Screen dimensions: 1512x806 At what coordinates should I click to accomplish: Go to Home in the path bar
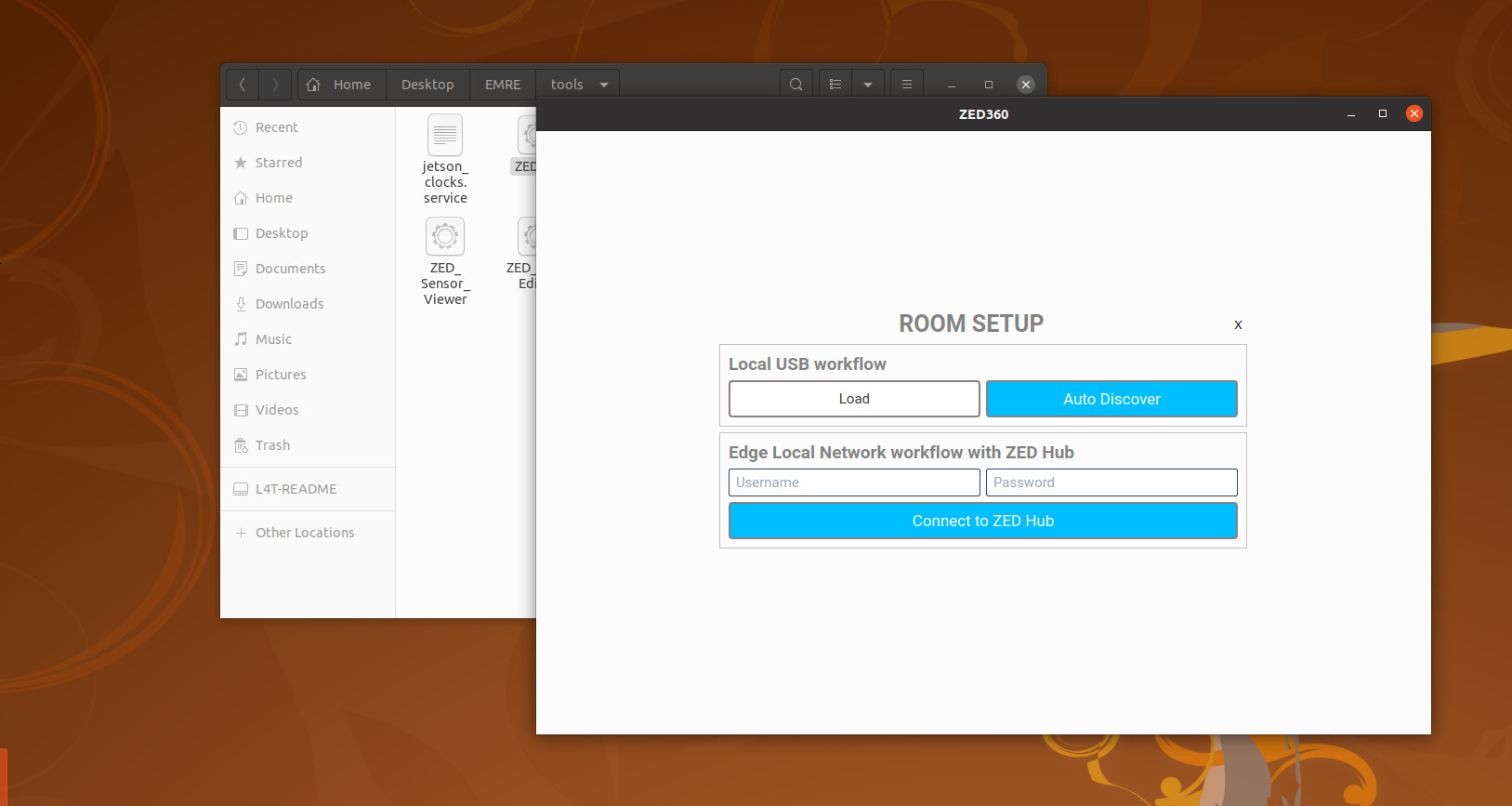click(x=339, y=85)
